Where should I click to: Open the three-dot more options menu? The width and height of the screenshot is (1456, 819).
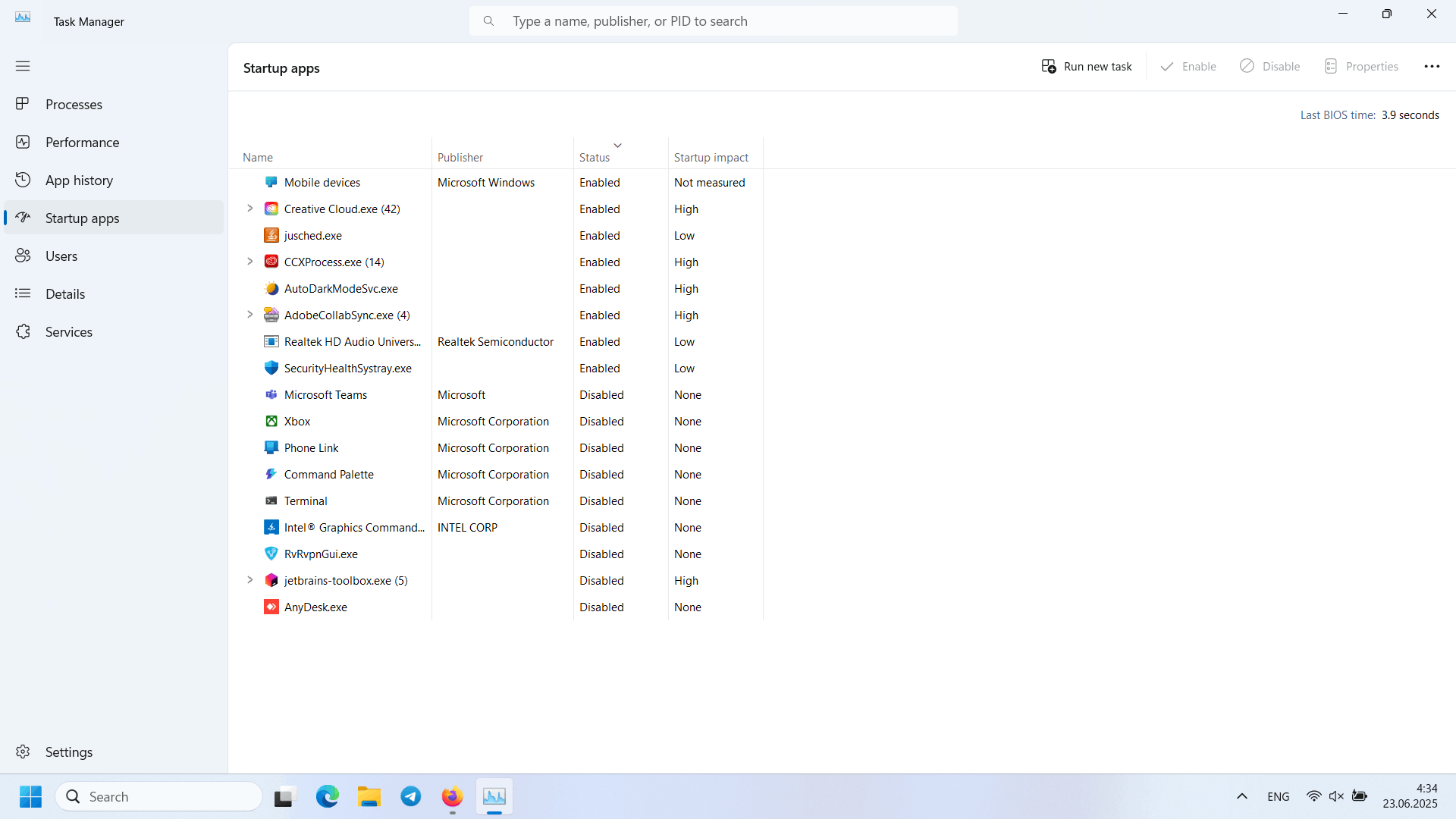[x=1431, y=67]
